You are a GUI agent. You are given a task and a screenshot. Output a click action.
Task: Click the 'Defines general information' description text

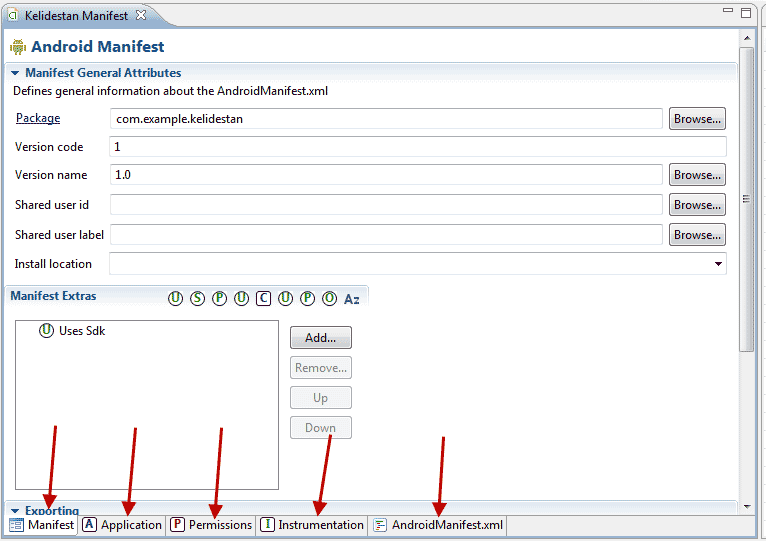point(170,91)
